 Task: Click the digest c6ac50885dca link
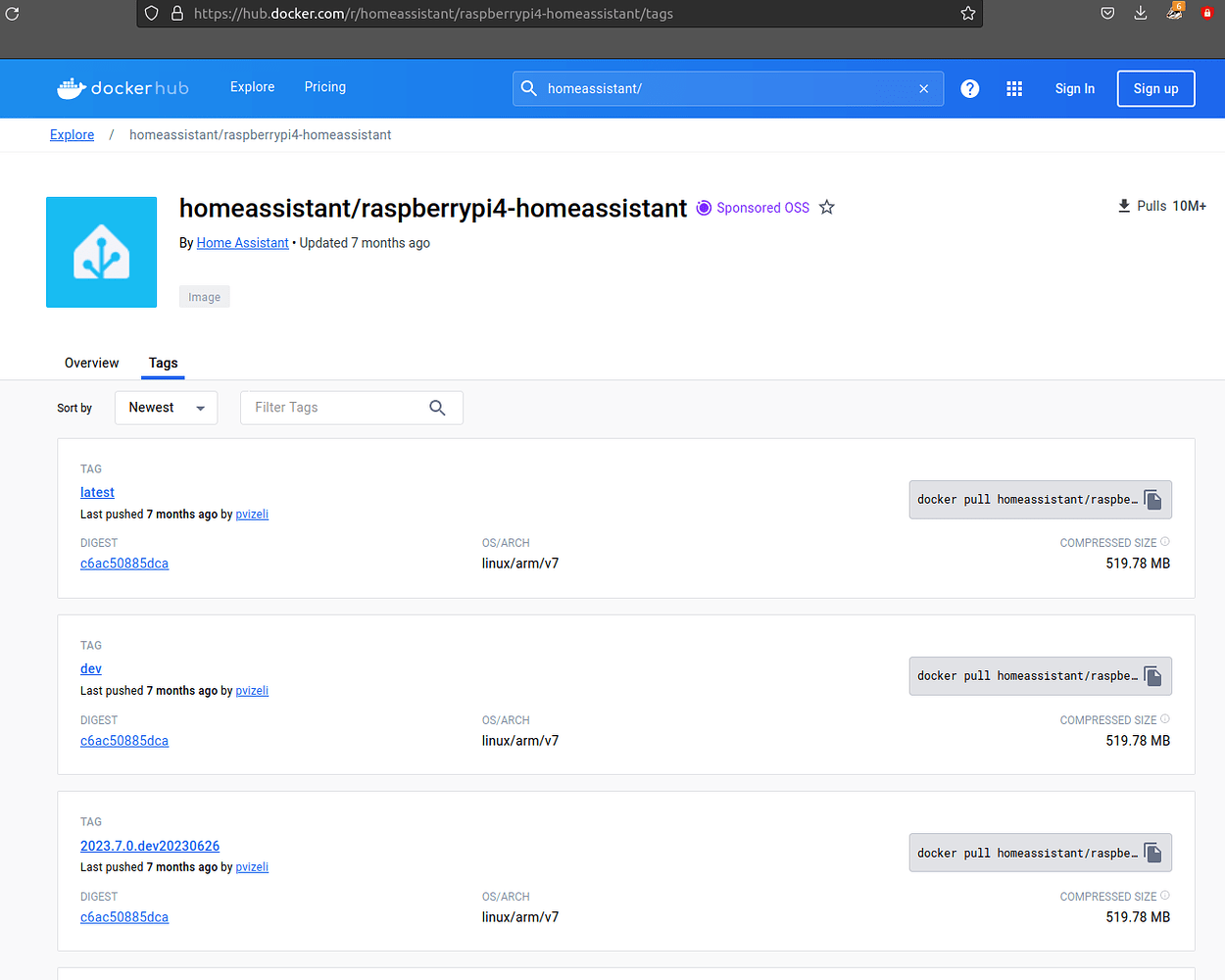124,563
